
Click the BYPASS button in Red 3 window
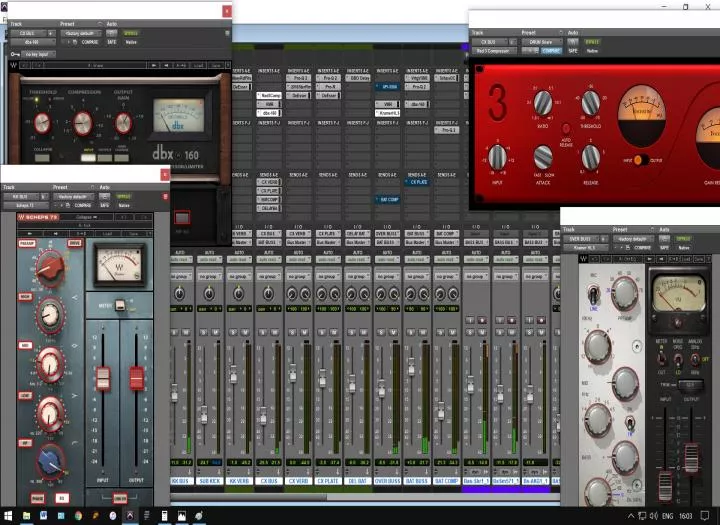591,42
